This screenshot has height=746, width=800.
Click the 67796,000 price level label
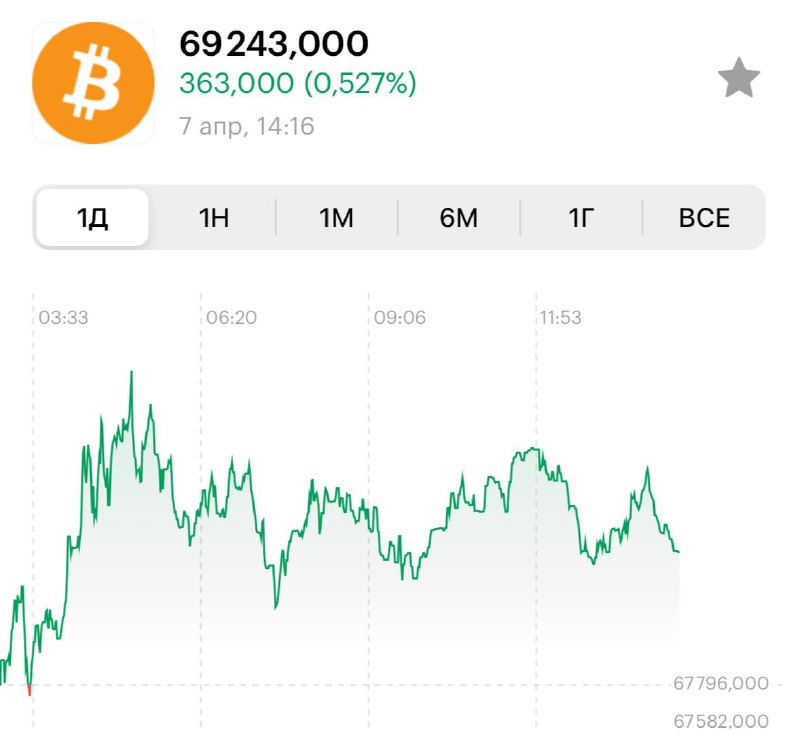click(721, 683)
